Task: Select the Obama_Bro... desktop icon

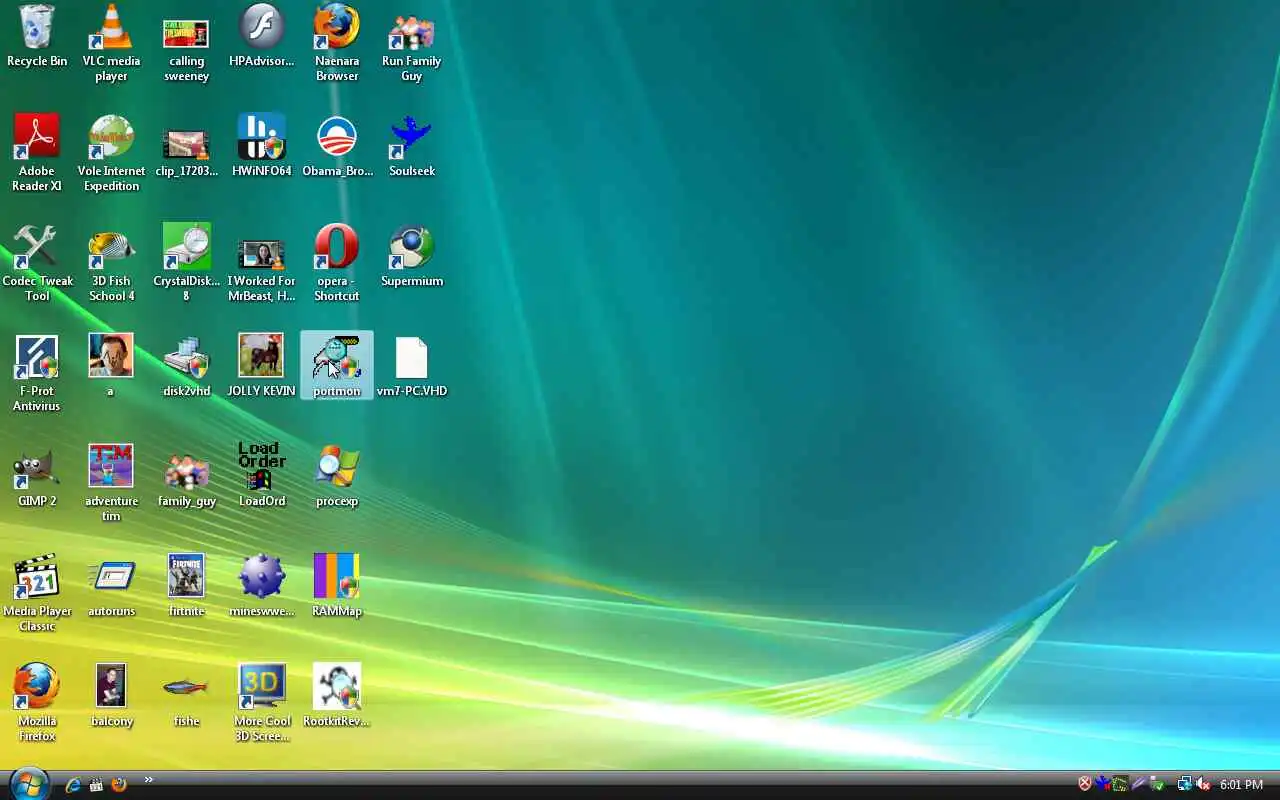Action: point(337,146)
